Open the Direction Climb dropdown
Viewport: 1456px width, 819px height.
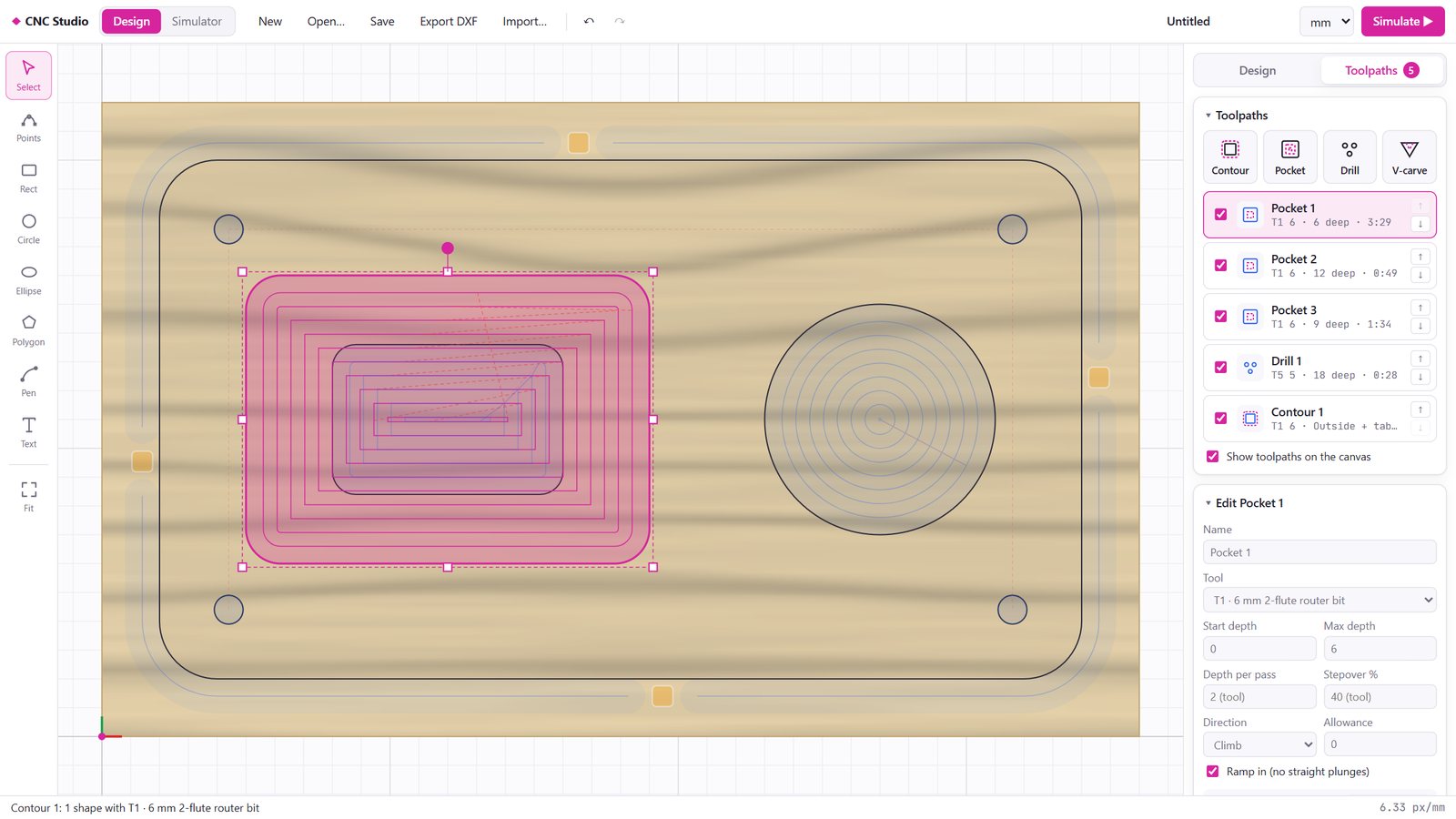pyautogui.click(x=1259, y=745)
